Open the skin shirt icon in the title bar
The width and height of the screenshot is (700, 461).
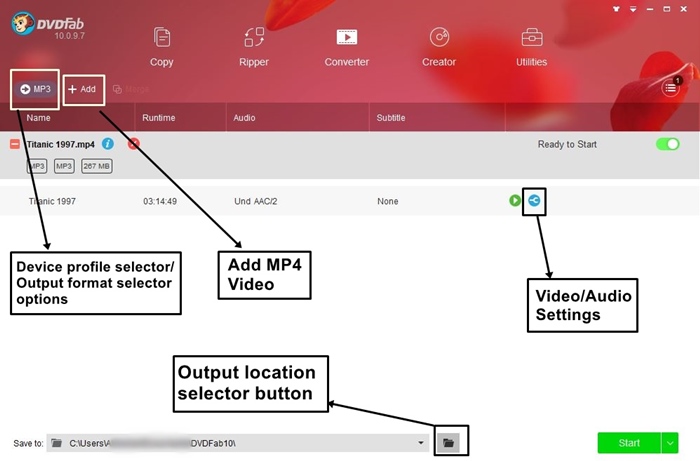pos(617,9)
